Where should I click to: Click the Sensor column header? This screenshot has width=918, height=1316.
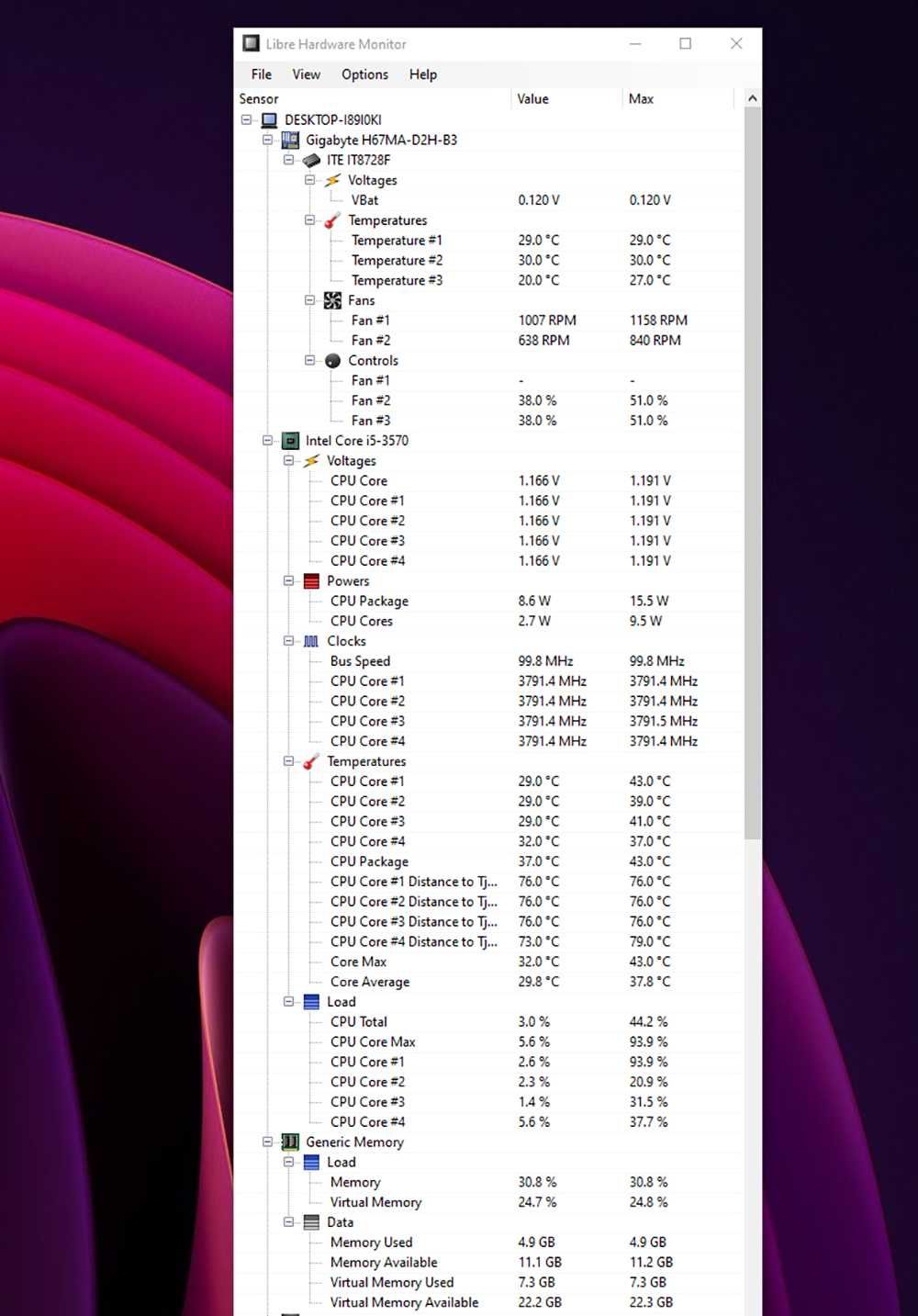[373, 99]
